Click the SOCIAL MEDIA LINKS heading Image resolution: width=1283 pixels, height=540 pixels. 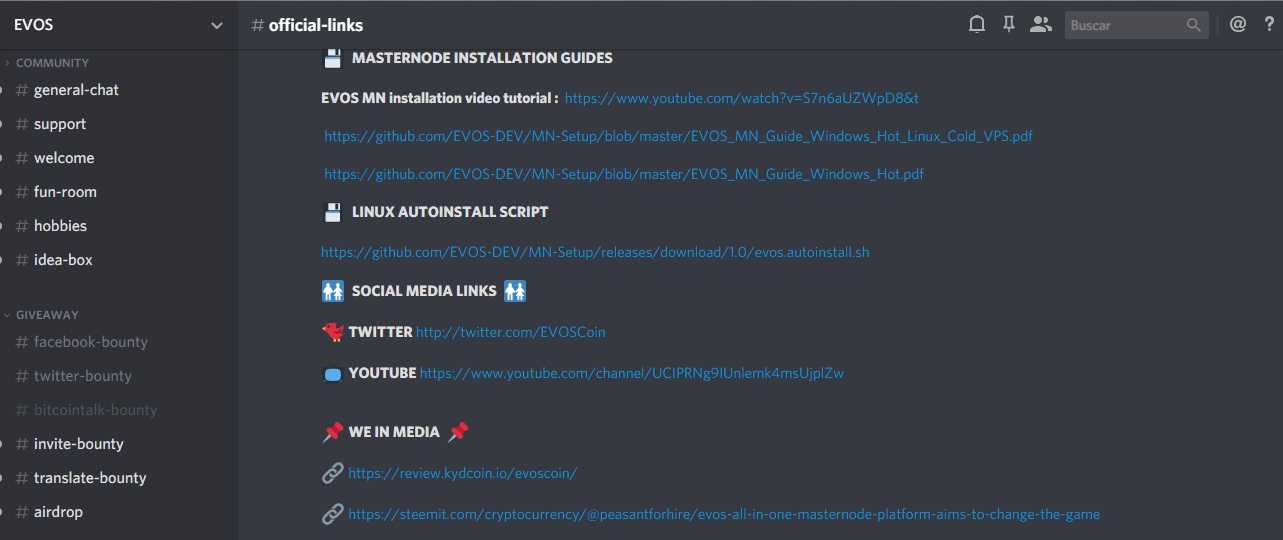424,291
